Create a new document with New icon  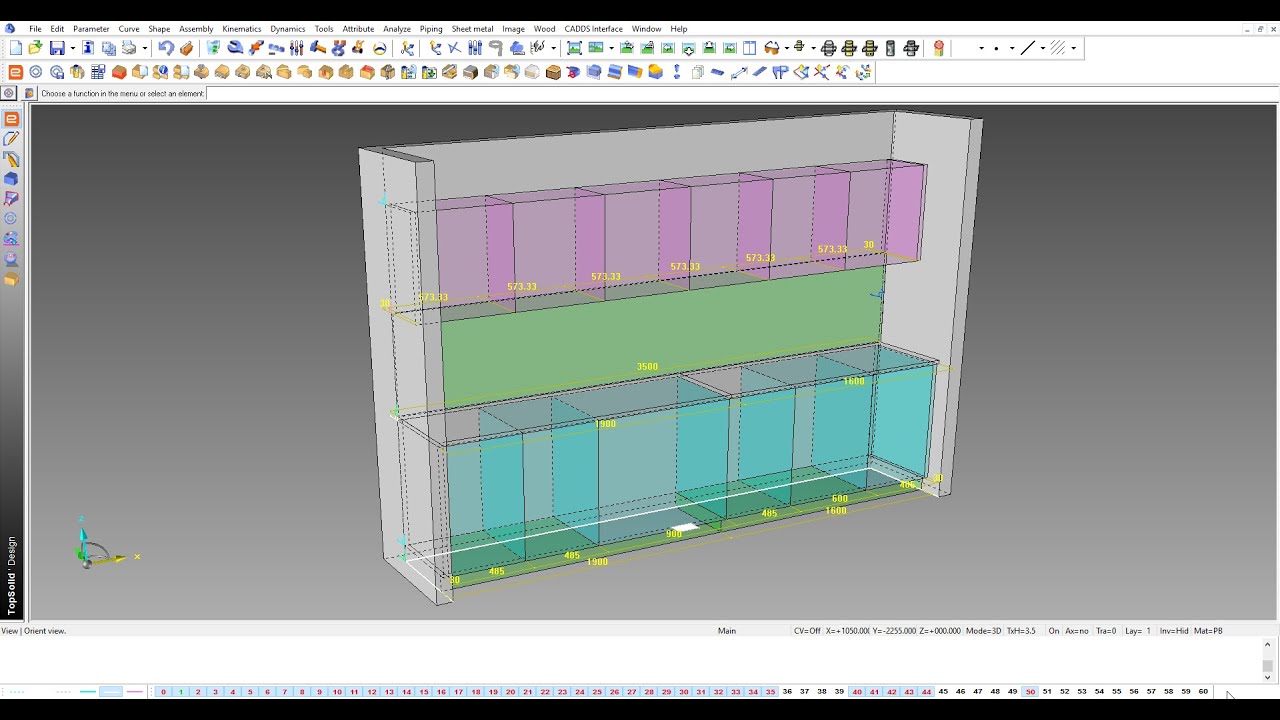pos(16,47)
